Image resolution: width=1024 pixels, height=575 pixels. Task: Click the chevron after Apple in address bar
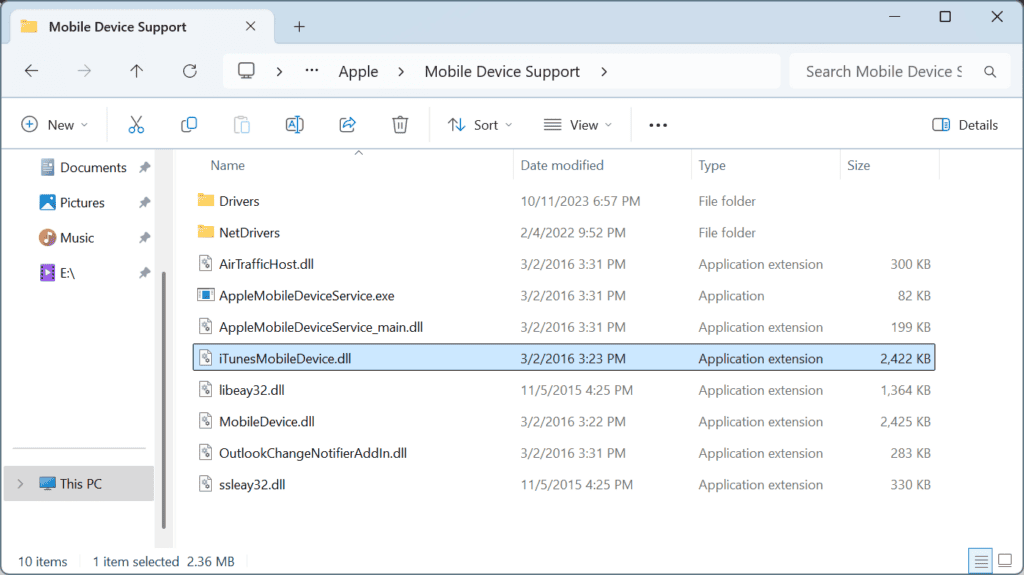pos(401,71)
